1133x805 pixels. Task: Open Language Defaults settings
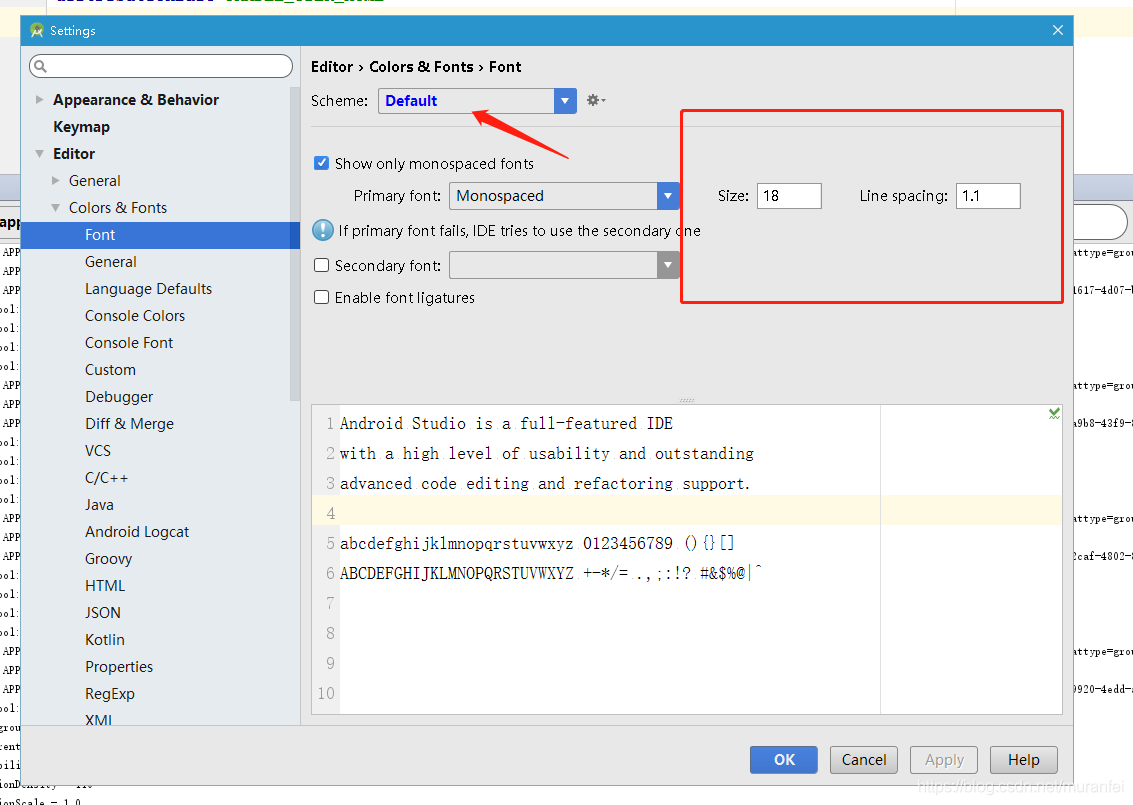(148, 288)
